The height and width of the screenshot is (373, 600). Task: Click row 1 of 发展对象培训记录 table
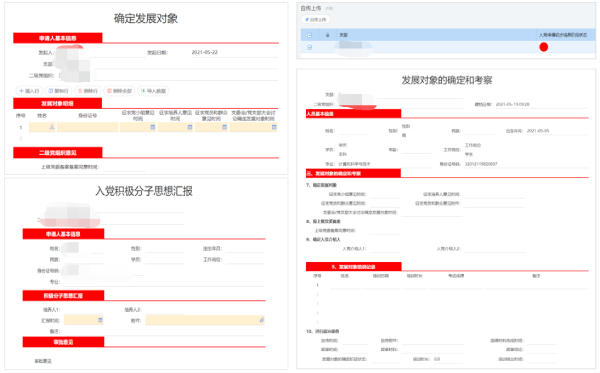pyautogui.click(x=448, y=285)
